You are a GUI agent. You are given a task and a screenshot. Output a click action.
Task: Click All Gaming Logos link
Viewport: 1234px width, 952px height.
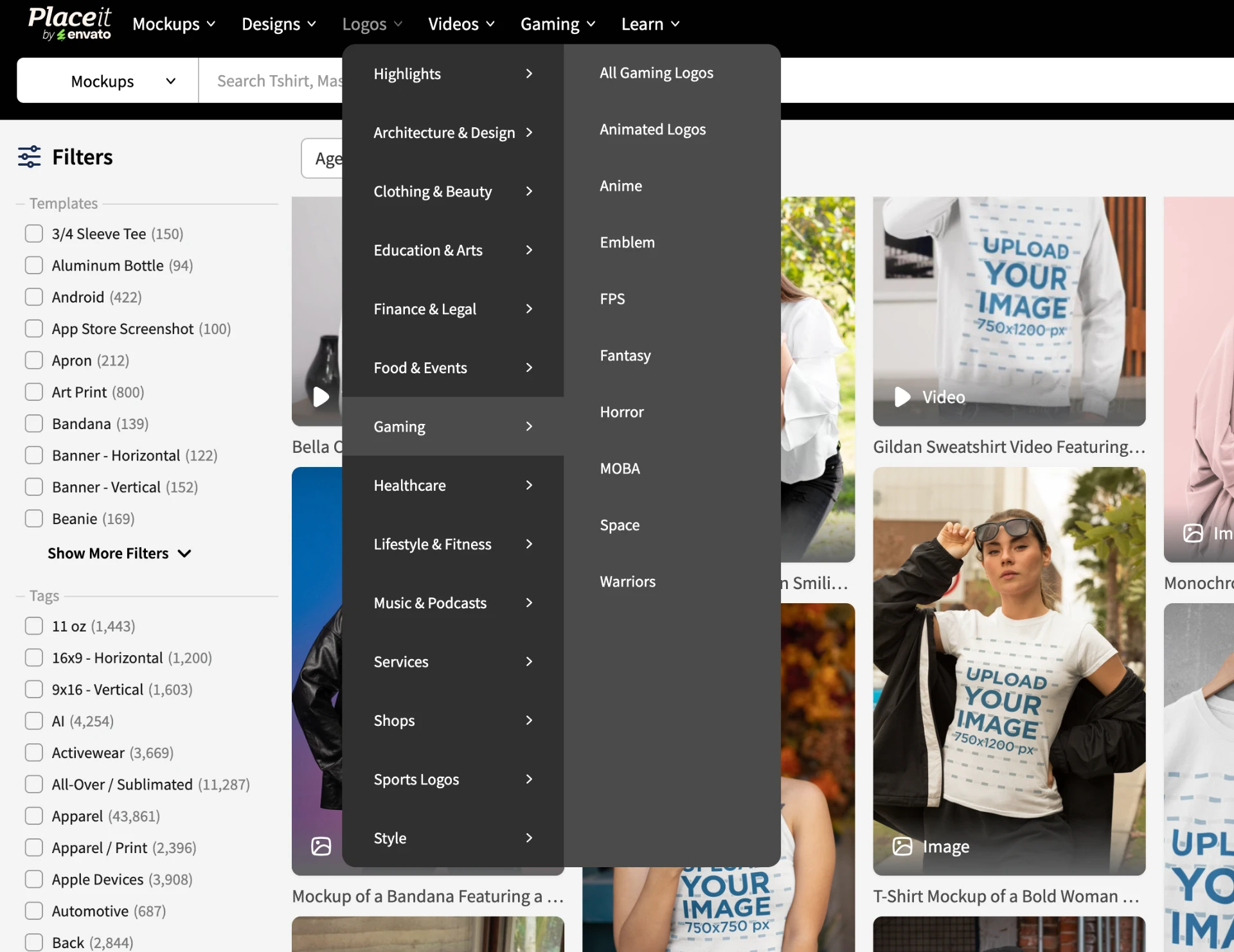pos(656,73)
